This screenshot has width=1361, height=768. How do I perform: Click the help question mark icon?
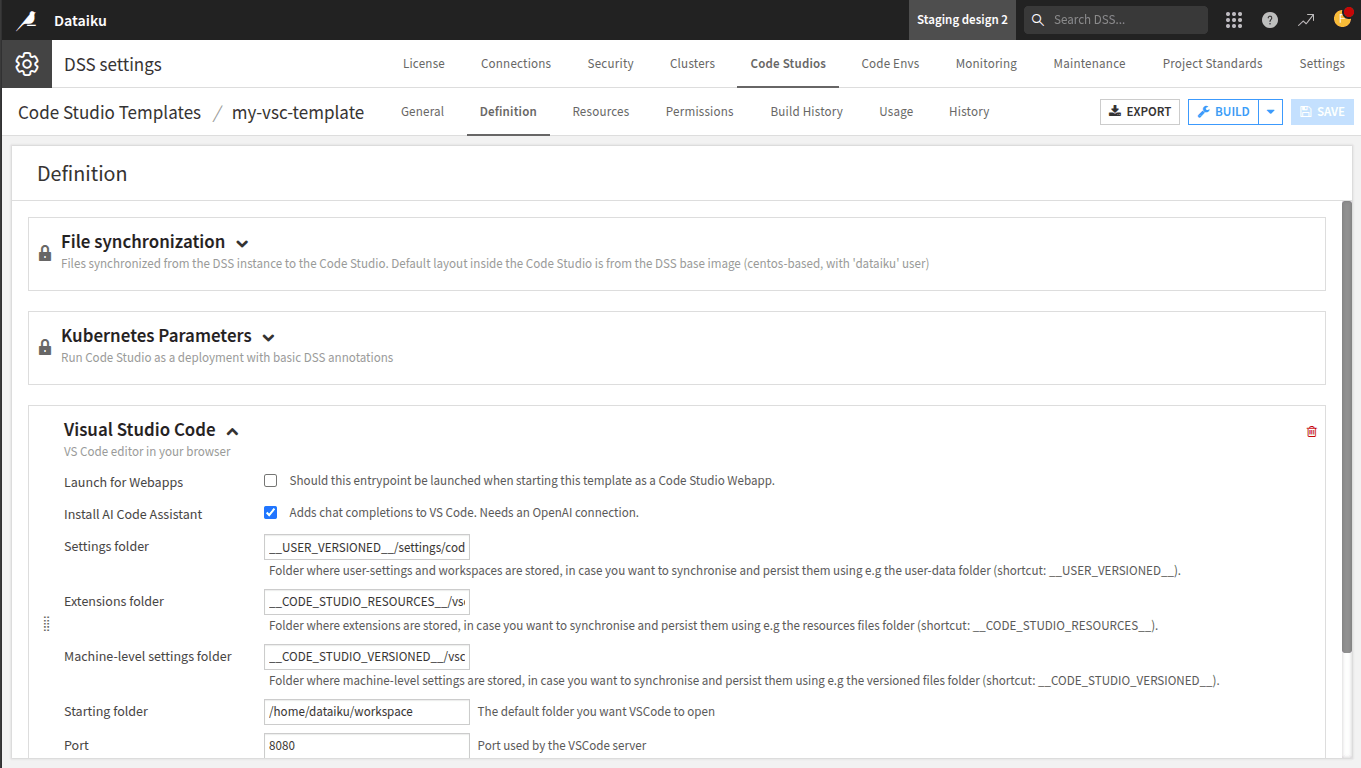tap(1269, 19)
